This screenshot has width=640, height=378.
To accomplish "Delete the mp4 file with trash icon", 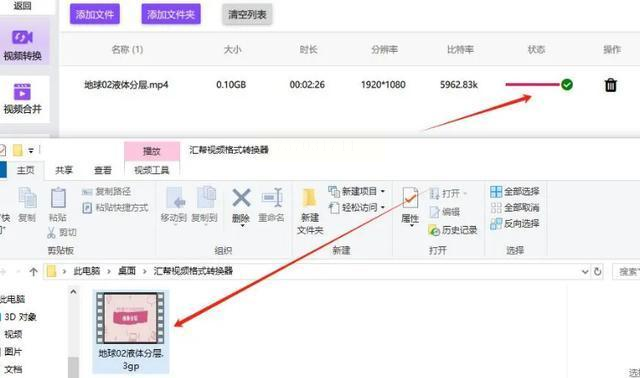I will (x=611, y=85).
